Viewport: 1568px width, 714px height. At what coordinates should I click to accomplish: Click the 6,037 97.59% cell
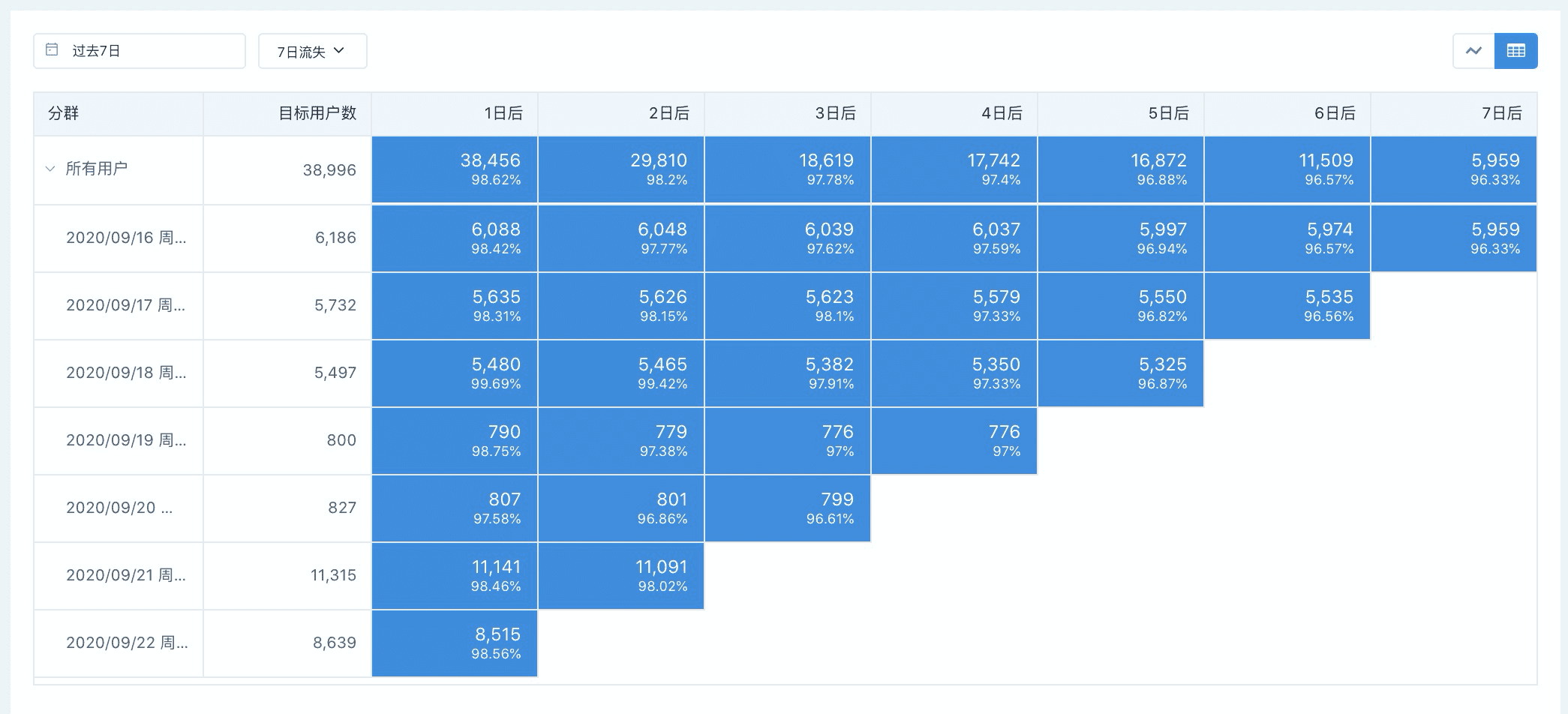[x=954, y=238]
